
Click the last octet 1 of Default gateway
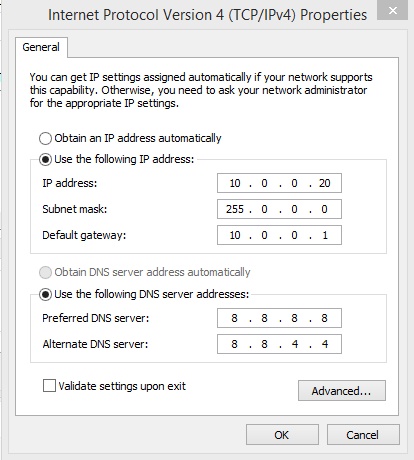(x=325, y=235)
